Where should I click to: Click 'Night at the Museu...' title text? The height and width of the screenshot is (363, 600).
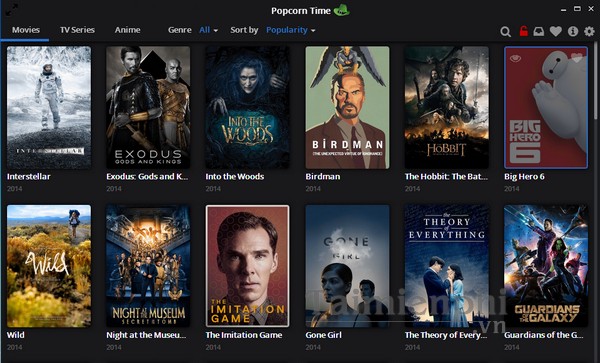[146, 335]
